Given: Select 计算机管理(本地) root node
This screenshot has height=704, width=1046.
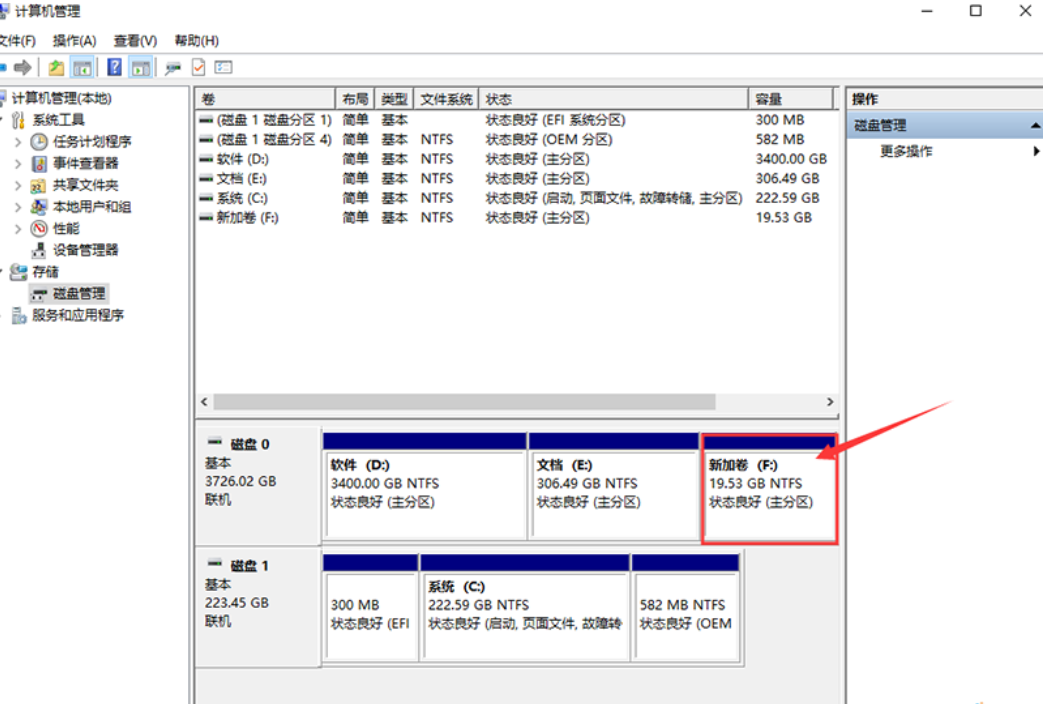Looking at the screenshot, I should pos(61,99).
